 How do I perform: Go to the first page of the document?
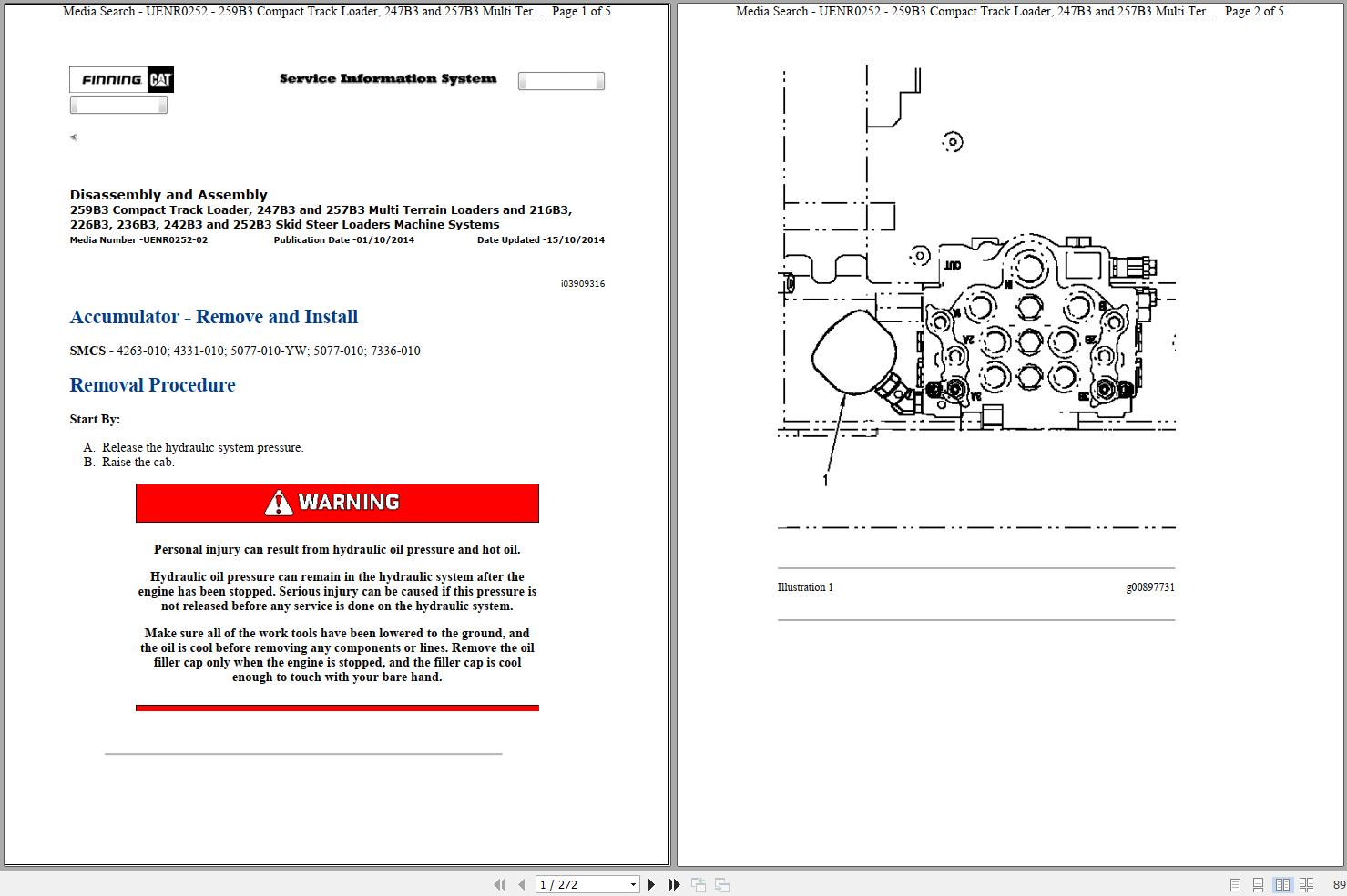click(499, 884)
